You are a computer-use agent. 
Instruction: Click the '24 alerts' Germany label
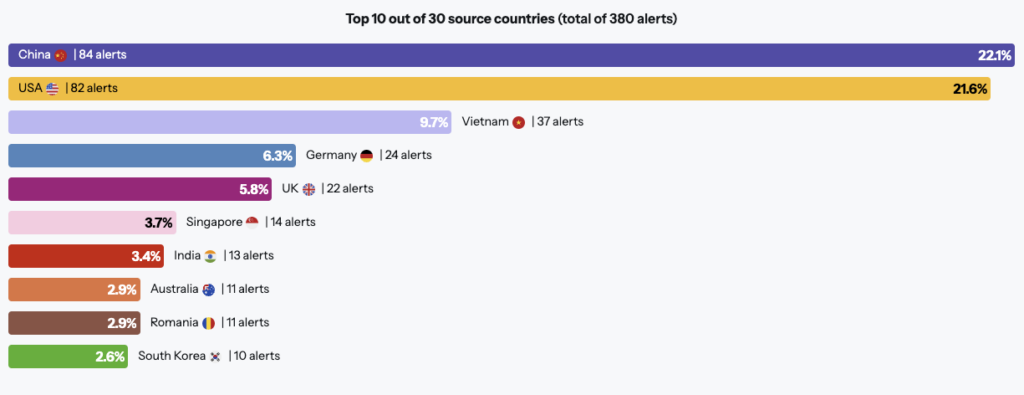(408, 155)
